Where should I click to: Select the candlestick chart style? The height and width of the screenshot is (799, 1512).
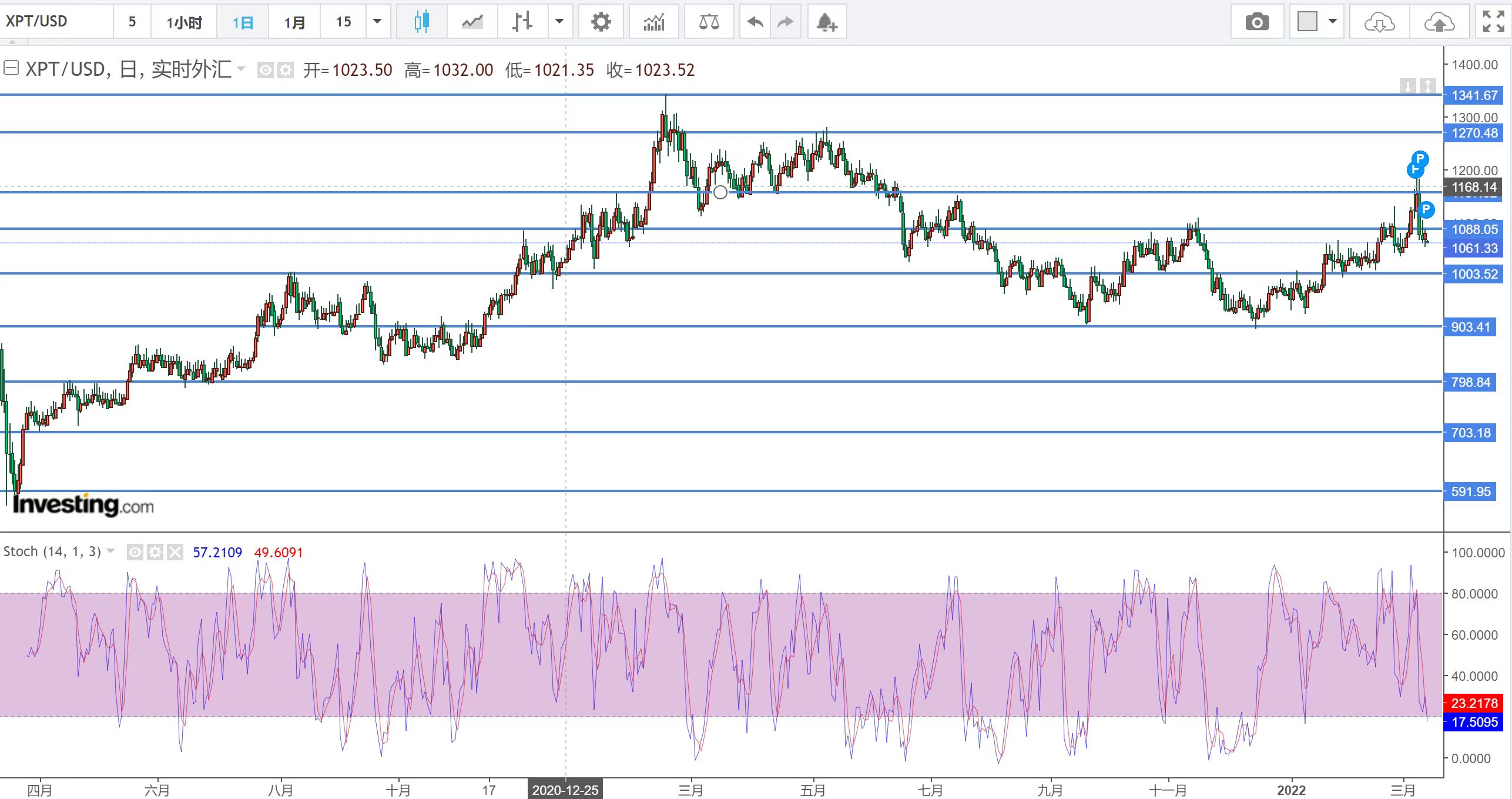click(x=421, y=22)
